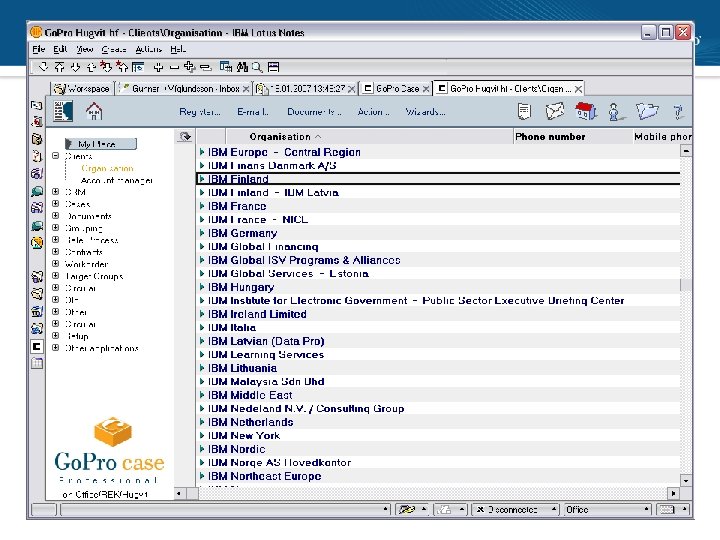The image size is (720, 540).
Task: Open the File menu
Action: click(39, 49)
